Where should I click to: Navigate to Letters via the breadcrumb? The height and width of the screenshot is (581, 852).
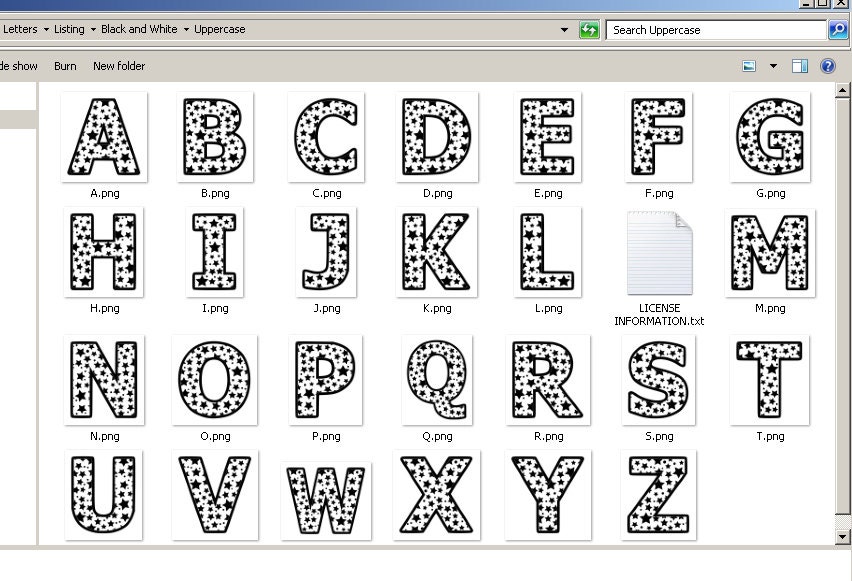(20, 29)
